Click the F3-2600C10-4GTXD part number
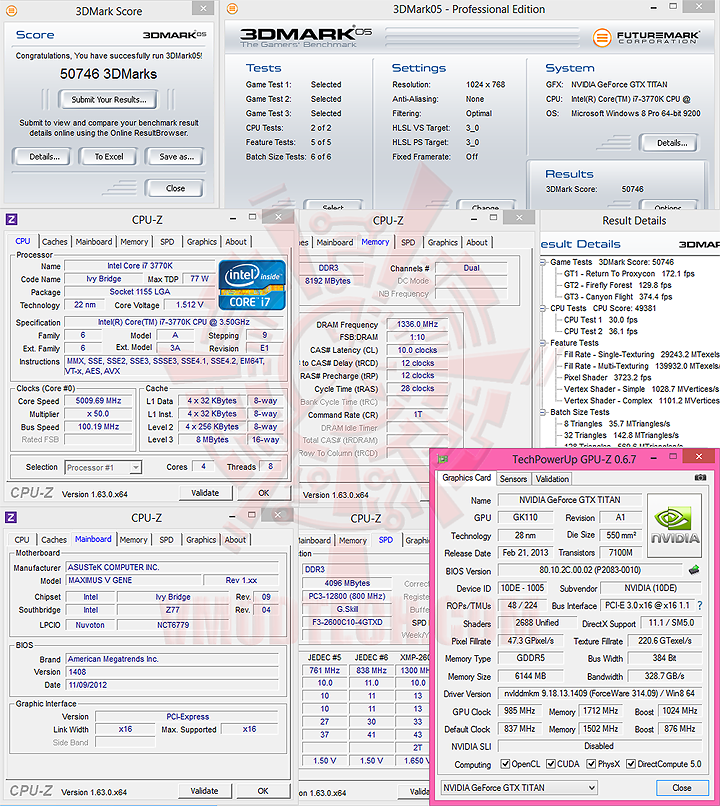Screen dimensions: 720x806 coord(347,622)
